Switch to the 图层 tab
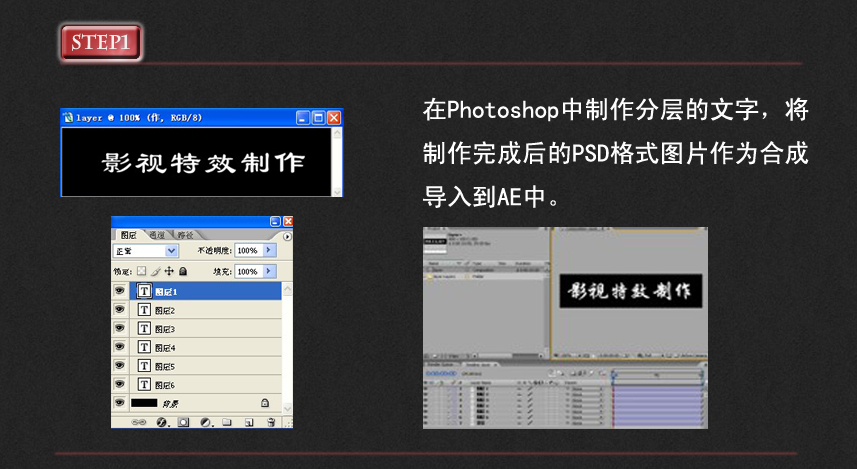 tap(129, 234)
